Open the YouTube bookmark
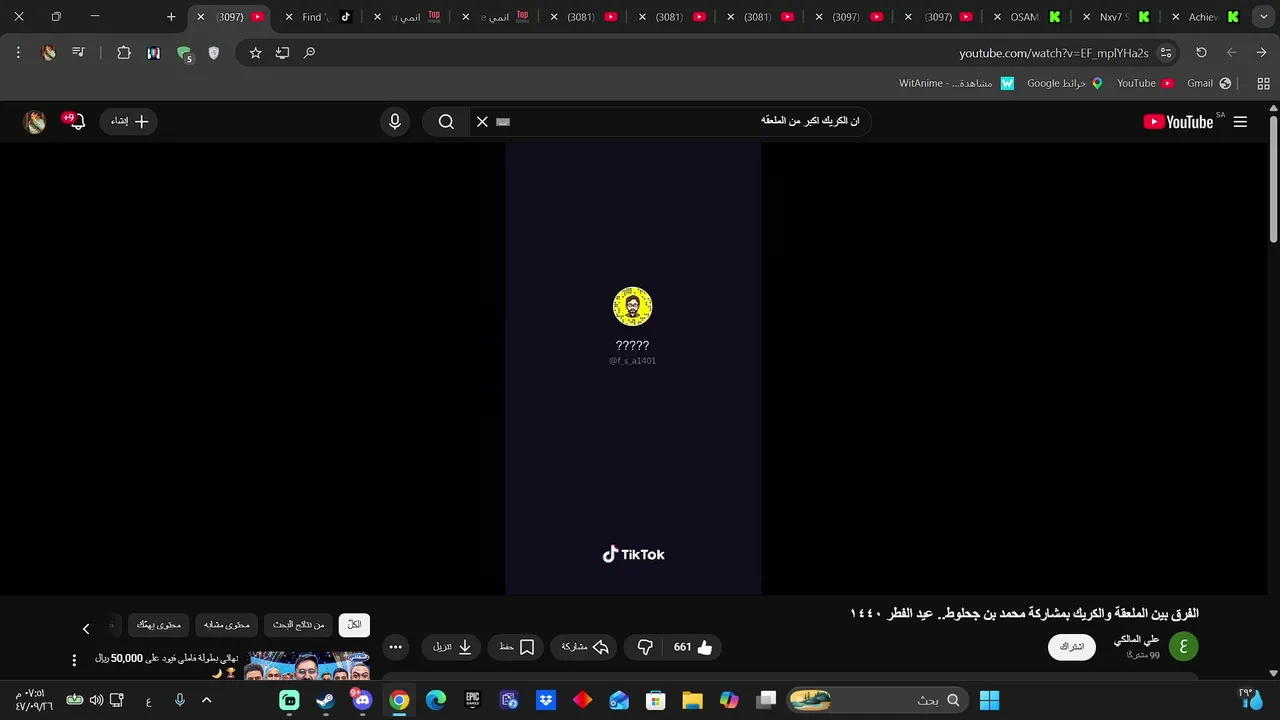 coord(1145,83)
